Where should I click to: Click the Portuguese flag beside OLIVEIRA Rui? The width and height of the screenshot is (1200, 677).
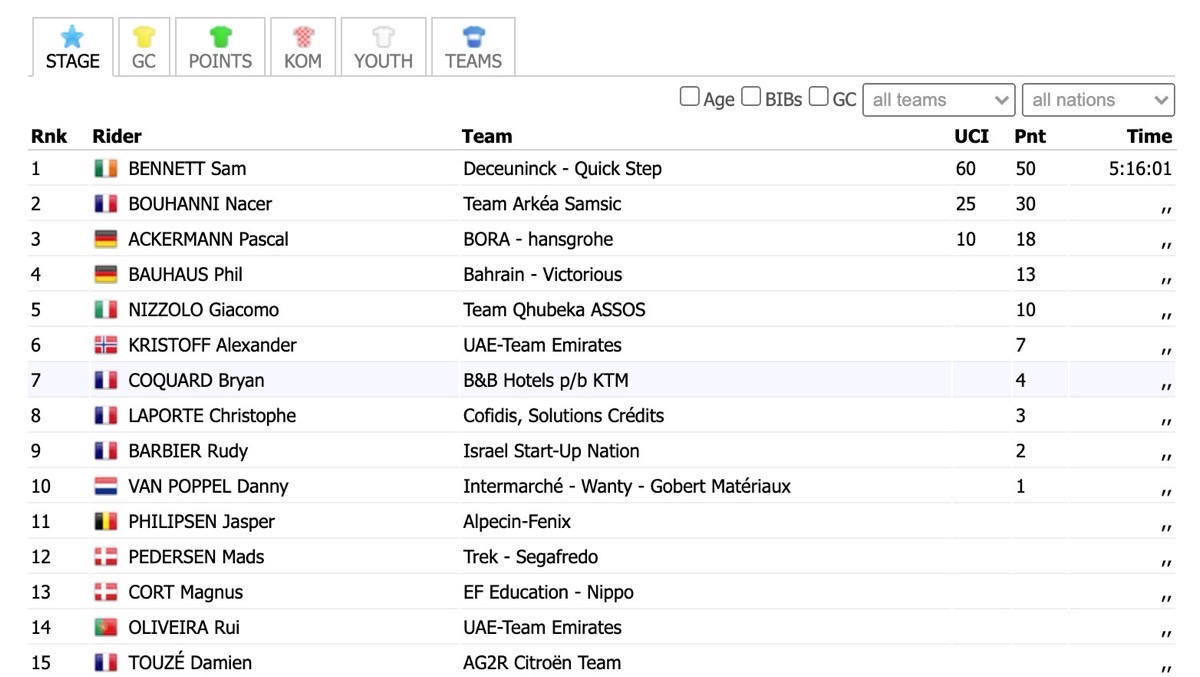coord(106,628)
